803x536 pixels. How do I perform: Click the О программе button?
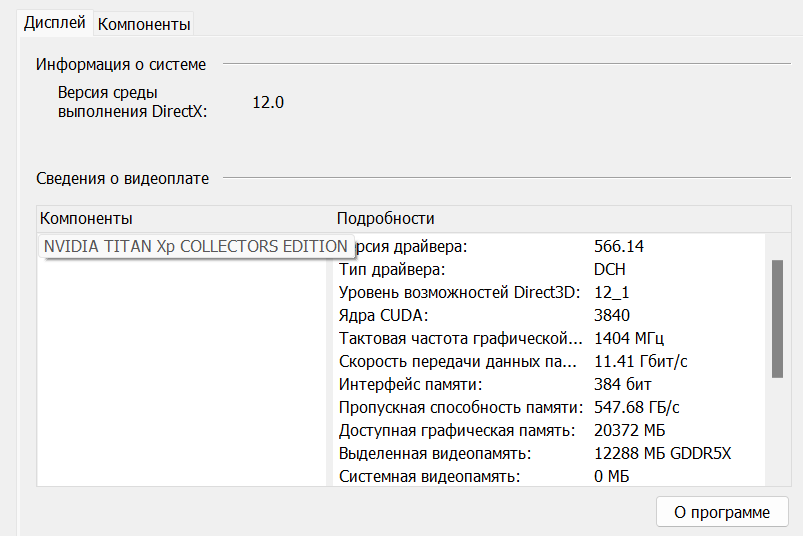(722, 512)
